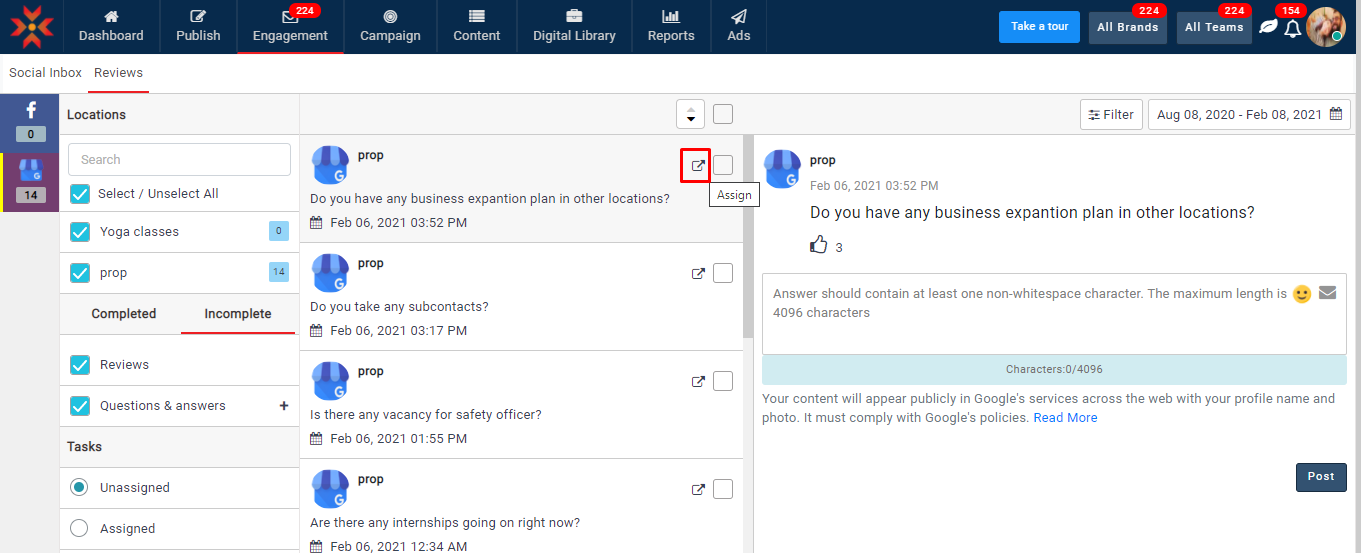Click the envelope icon in reply box
The width and height of the screenshot is (1361, 553).
[1327, 293]
